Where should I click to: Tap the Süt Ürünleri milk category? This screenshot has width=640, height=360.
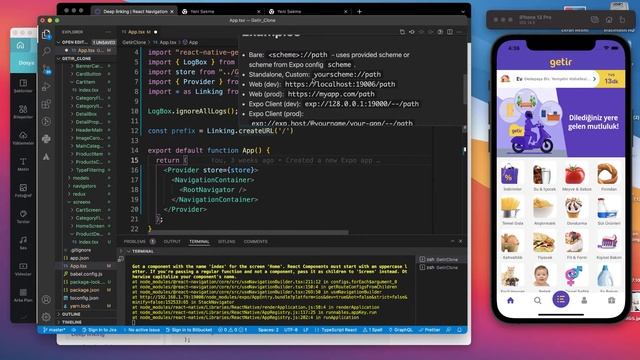click(x=608, y=211)
